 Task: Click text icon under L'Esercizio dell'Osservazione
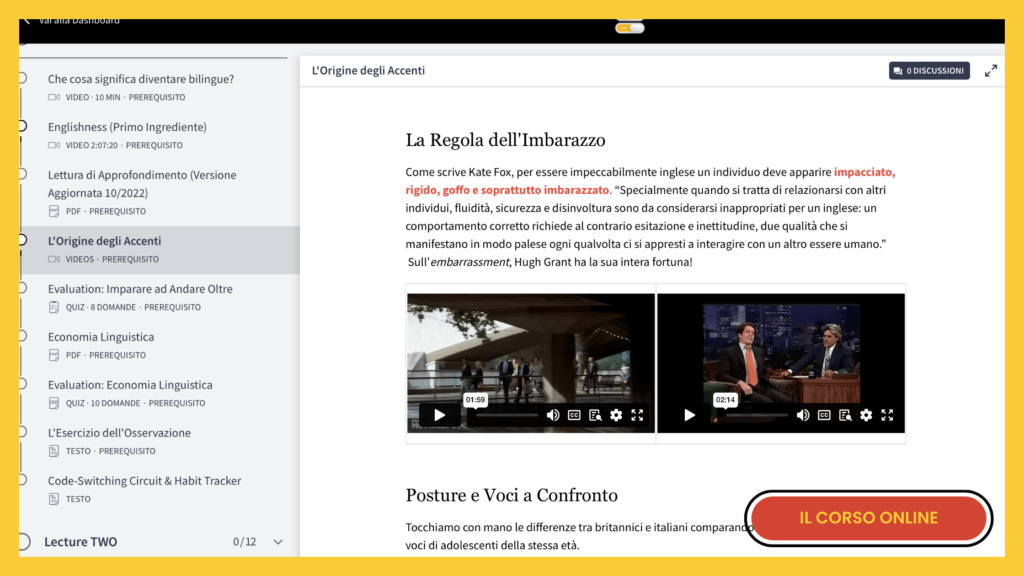54,451
